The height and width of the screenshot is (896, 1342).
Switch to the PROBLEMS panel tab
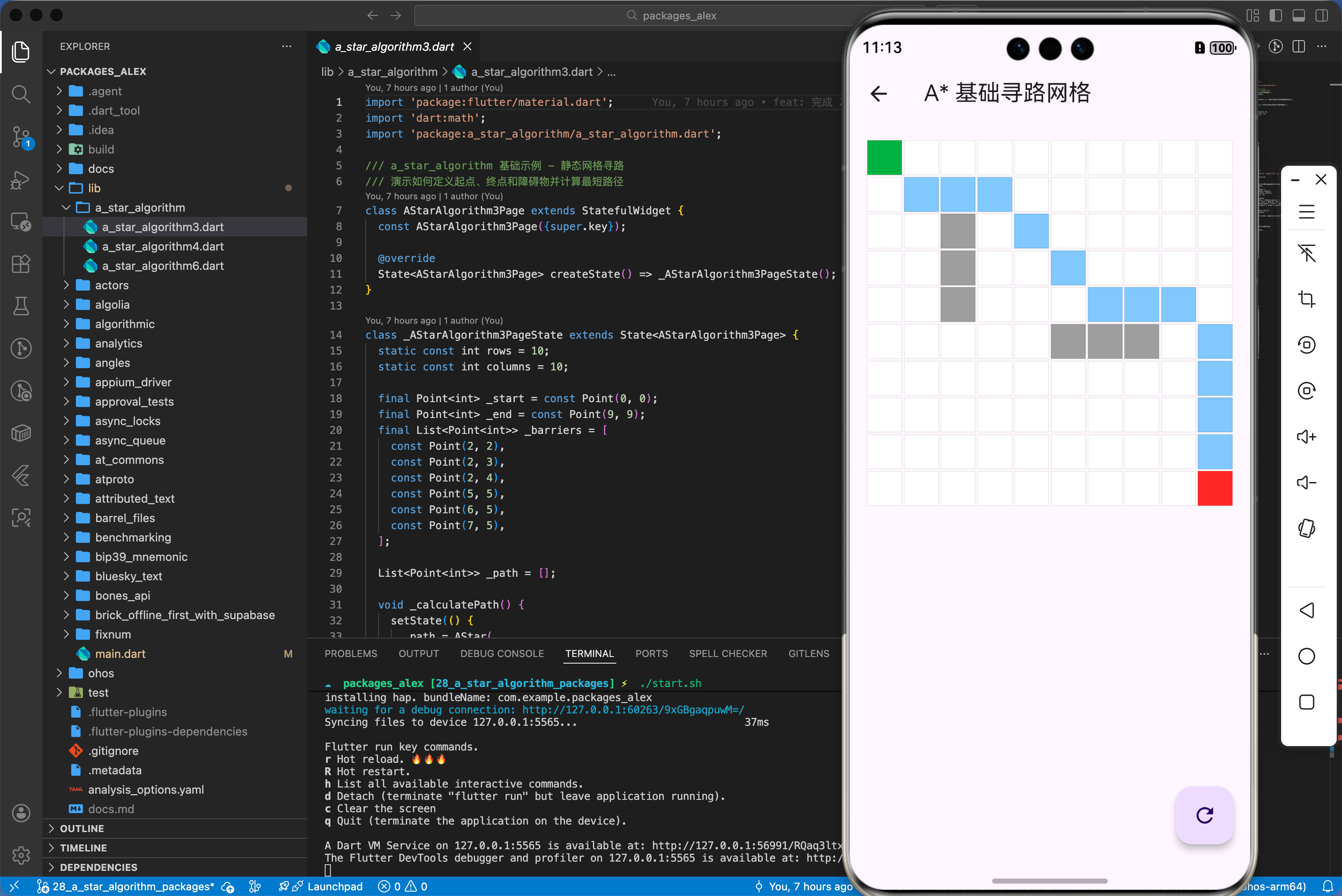(350, 654)
